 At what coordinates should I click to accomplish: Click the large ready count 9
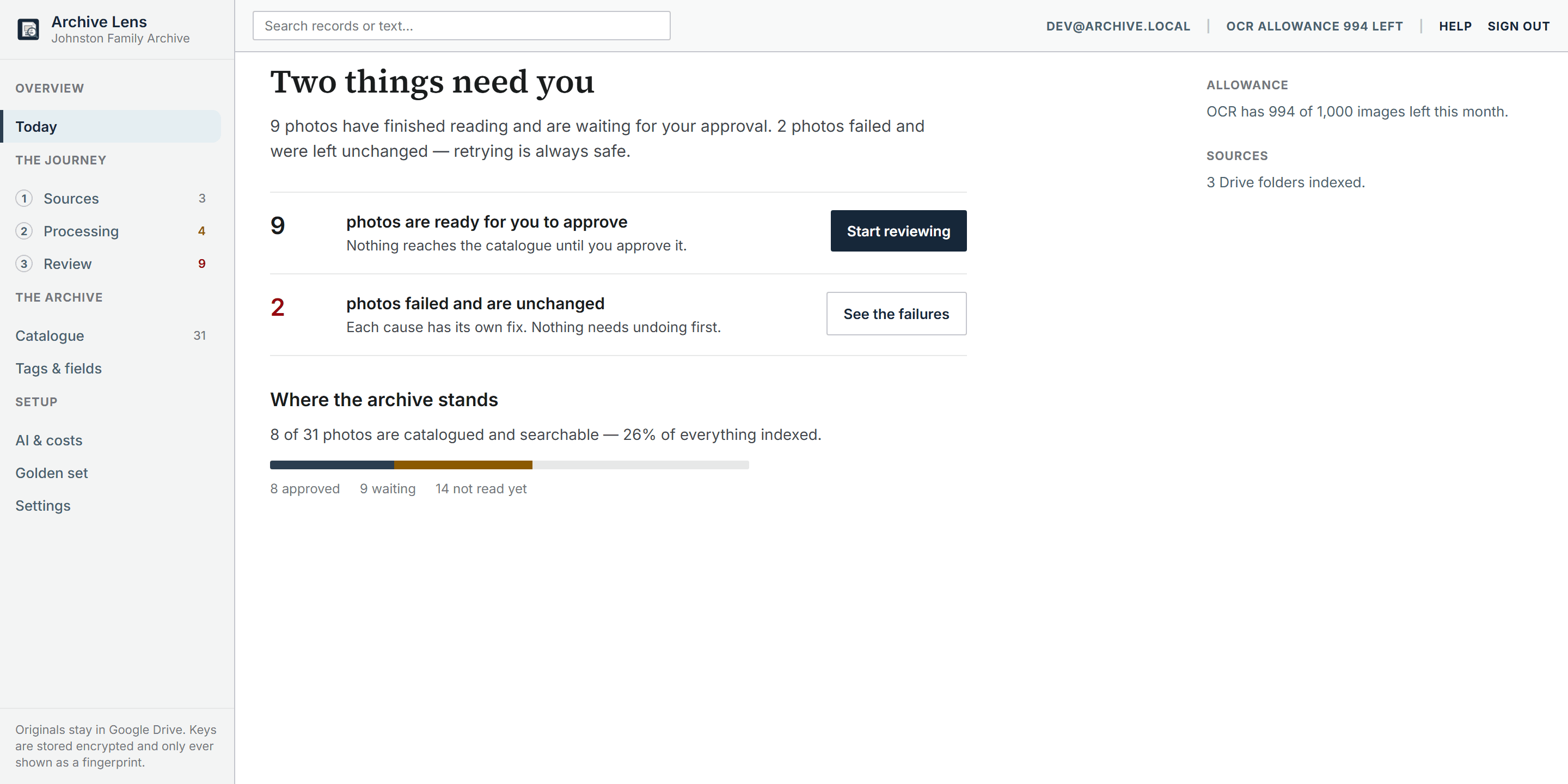click(278, 226)
